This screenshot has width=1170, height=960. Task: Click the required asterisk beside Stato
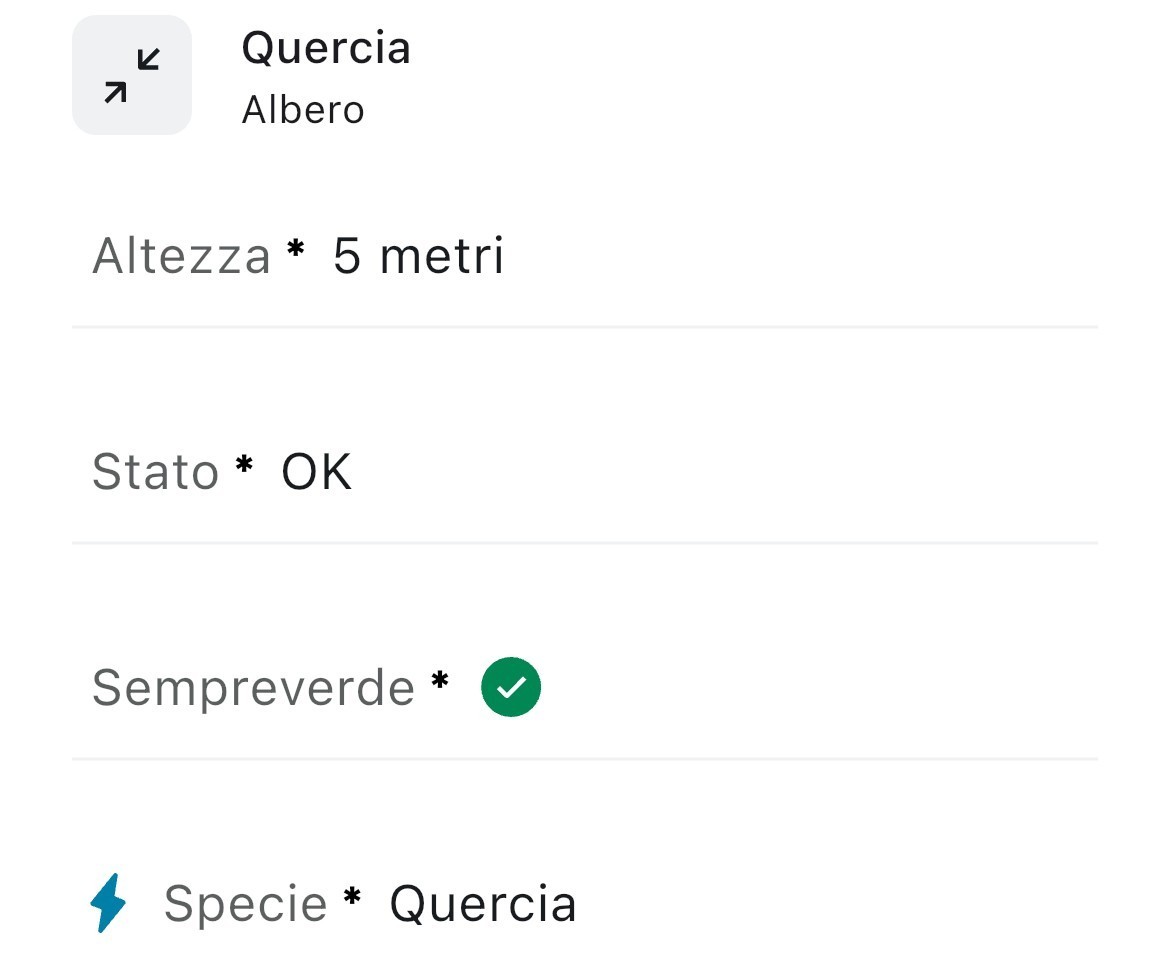coord(244,466)
